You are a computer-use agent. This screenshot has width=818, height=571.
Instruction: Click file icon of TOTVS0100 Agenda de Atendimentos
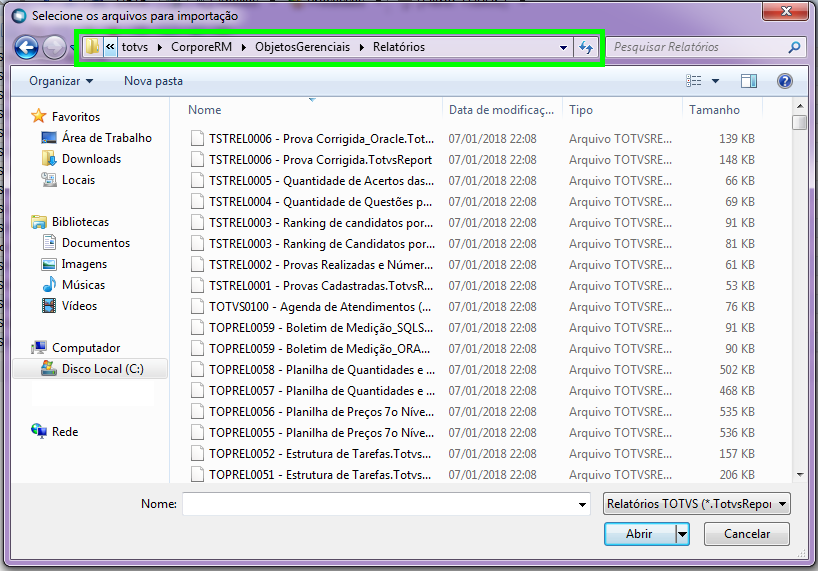tap(197, 306)
